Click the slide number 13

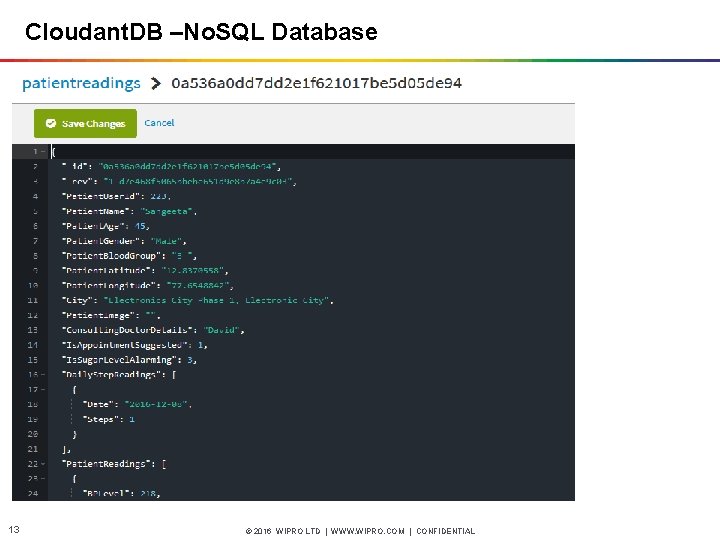point(14,529)
